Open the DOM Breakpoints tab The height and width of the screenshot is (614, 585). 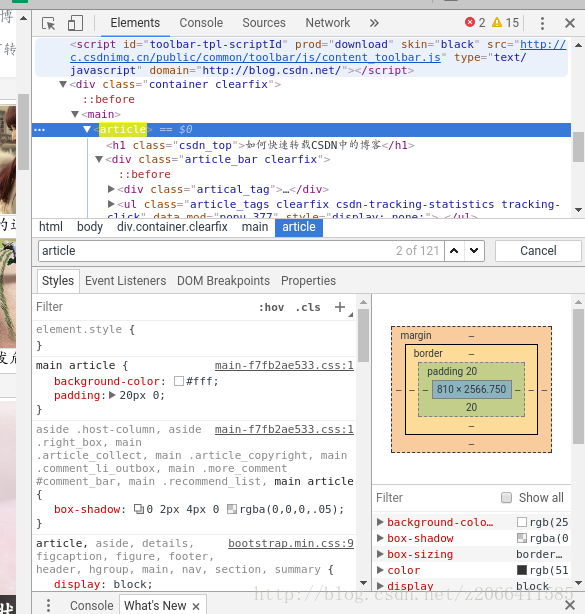point(223,281)
